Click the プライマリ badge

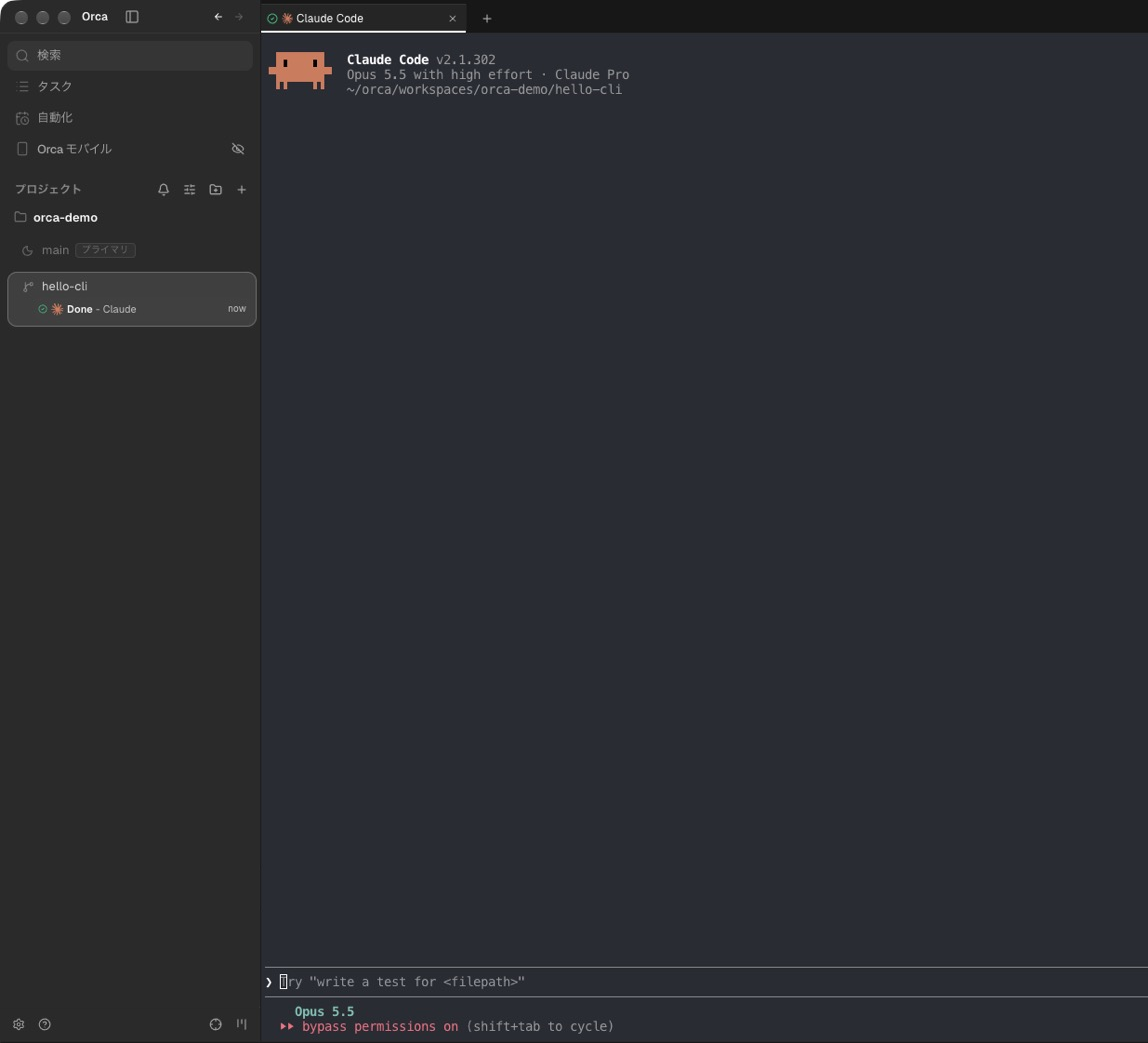(x=105, y=250)
